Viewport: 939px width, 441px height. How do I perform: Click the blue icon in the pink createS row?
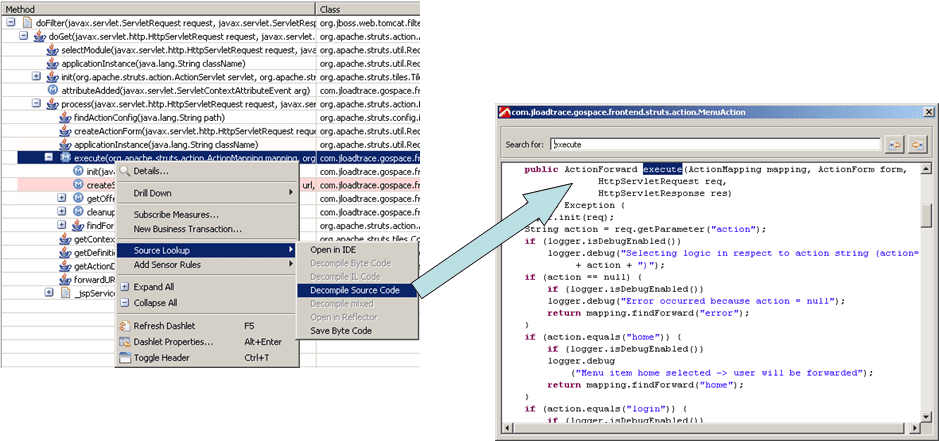(x=78, y=185)
